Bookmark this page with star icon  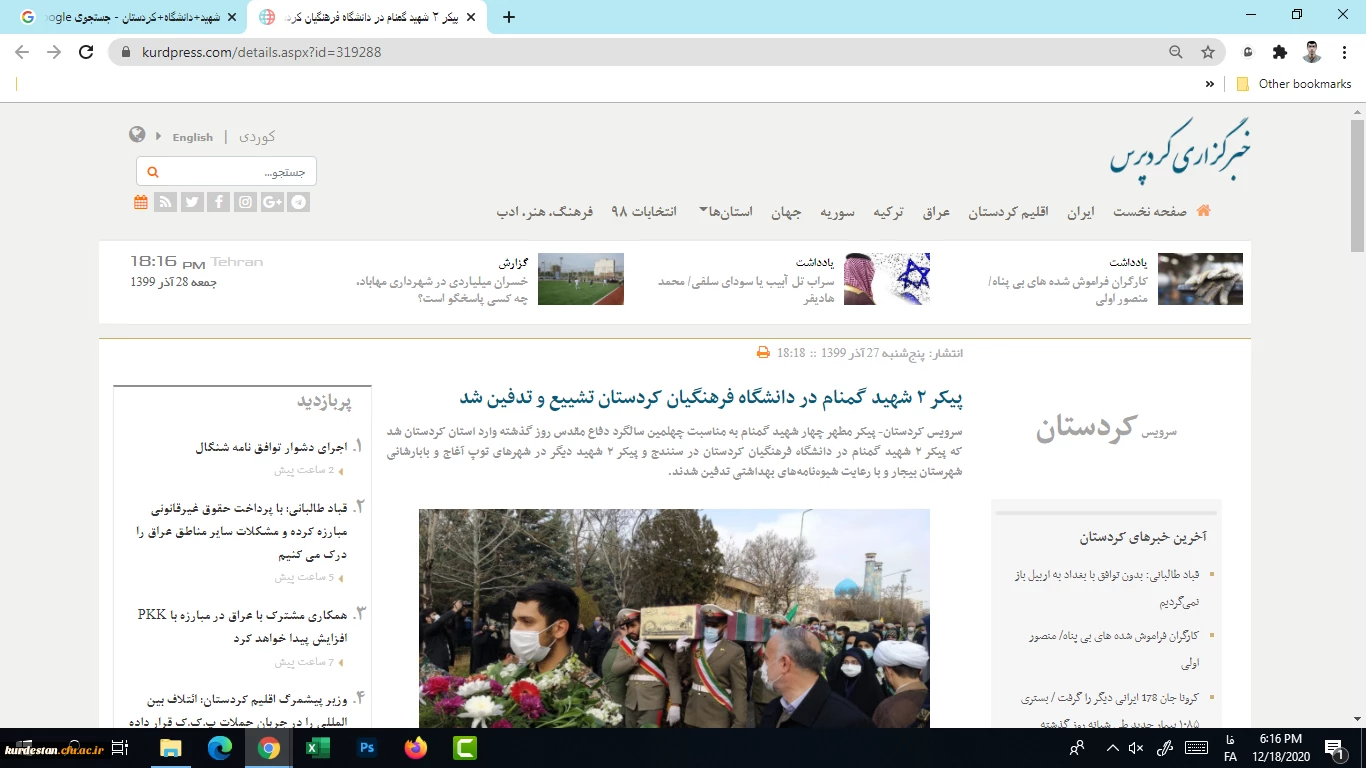[1207, 52]
